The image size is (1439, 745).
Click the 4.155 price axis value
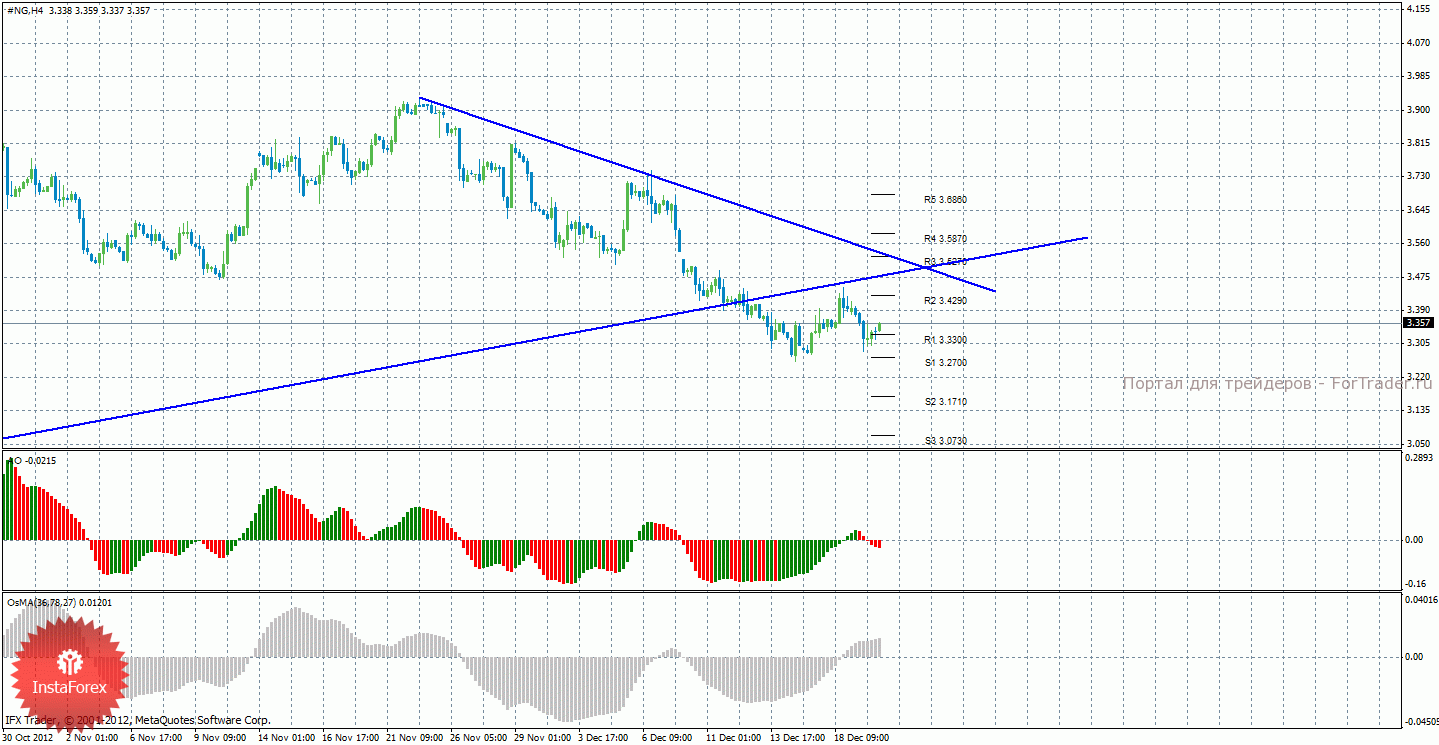1417,9
